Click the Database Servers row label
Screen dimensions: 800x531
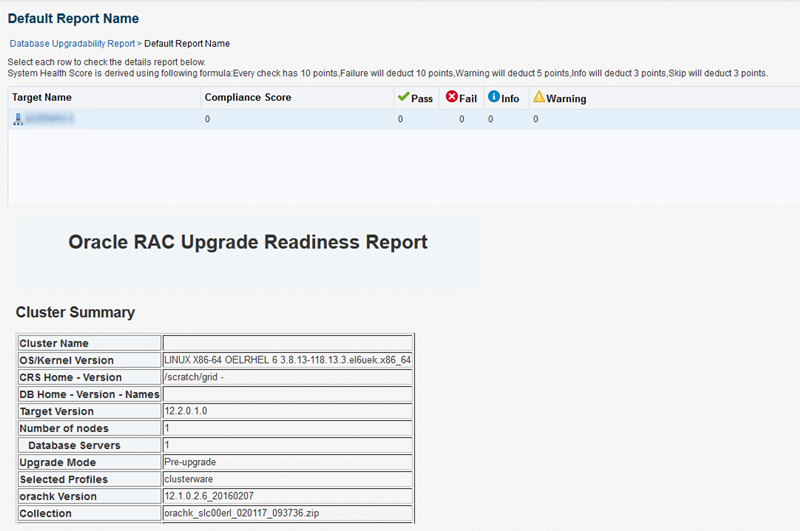[90, 445]
